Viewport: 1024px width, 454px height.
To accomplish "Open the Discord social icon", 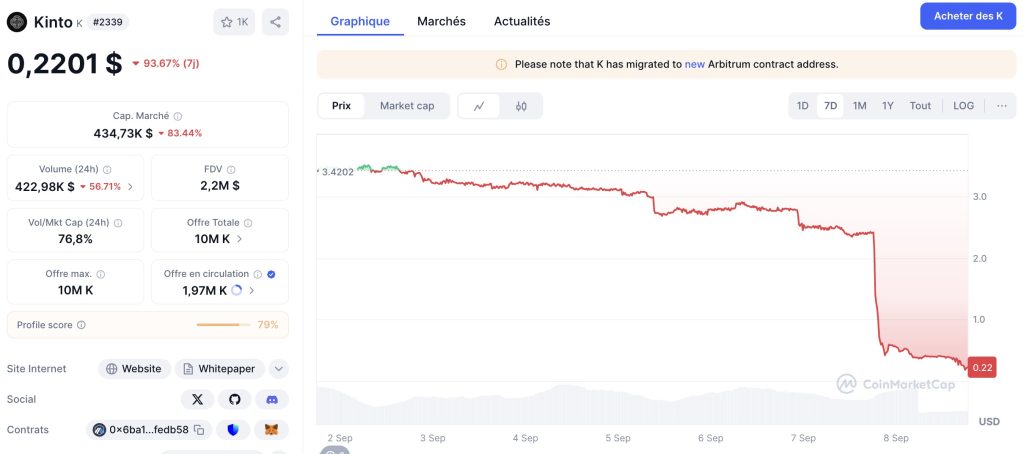I will (x=271, y=399).
